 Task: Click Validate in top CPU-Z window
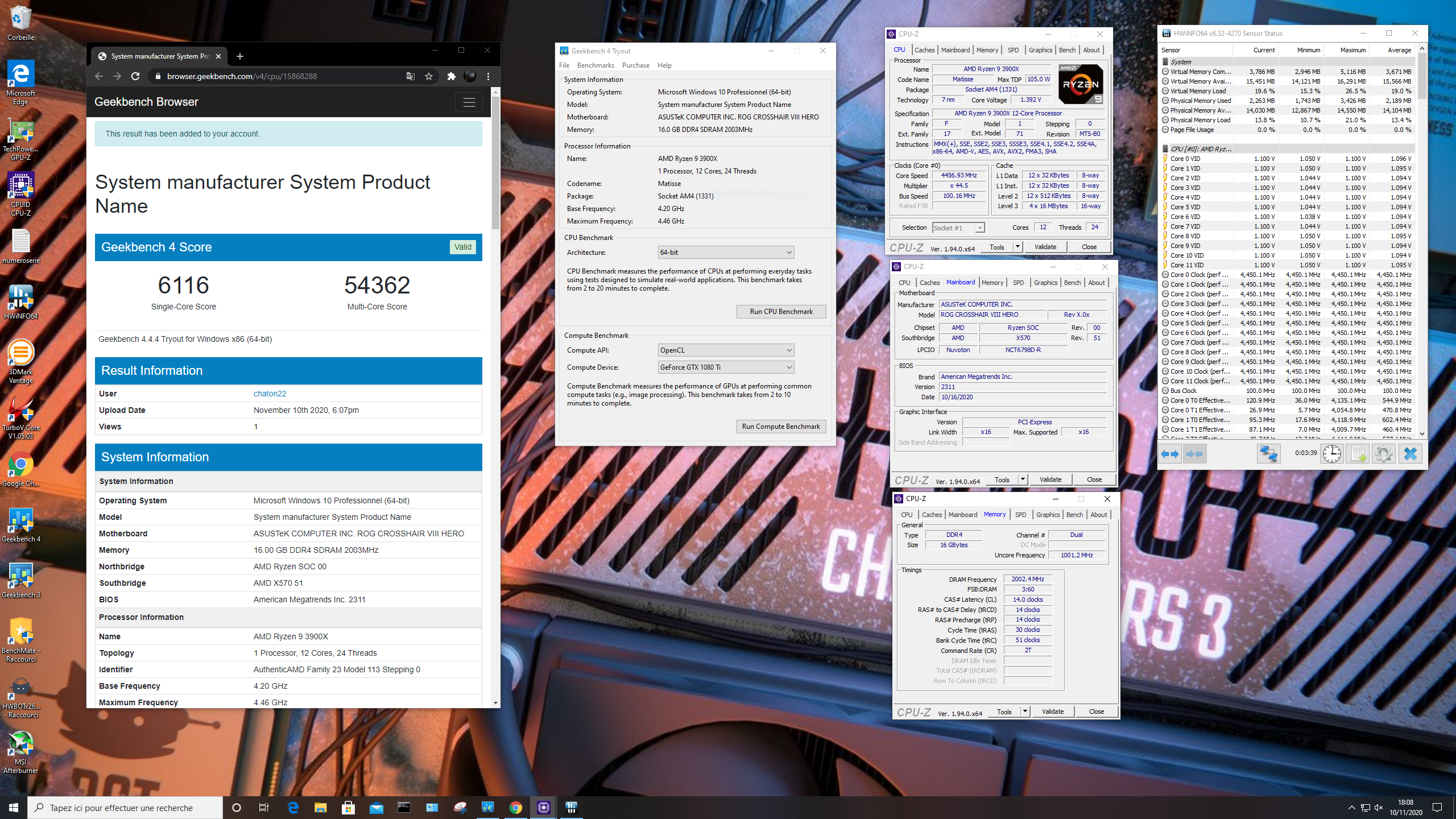(x=1045, y=247)
